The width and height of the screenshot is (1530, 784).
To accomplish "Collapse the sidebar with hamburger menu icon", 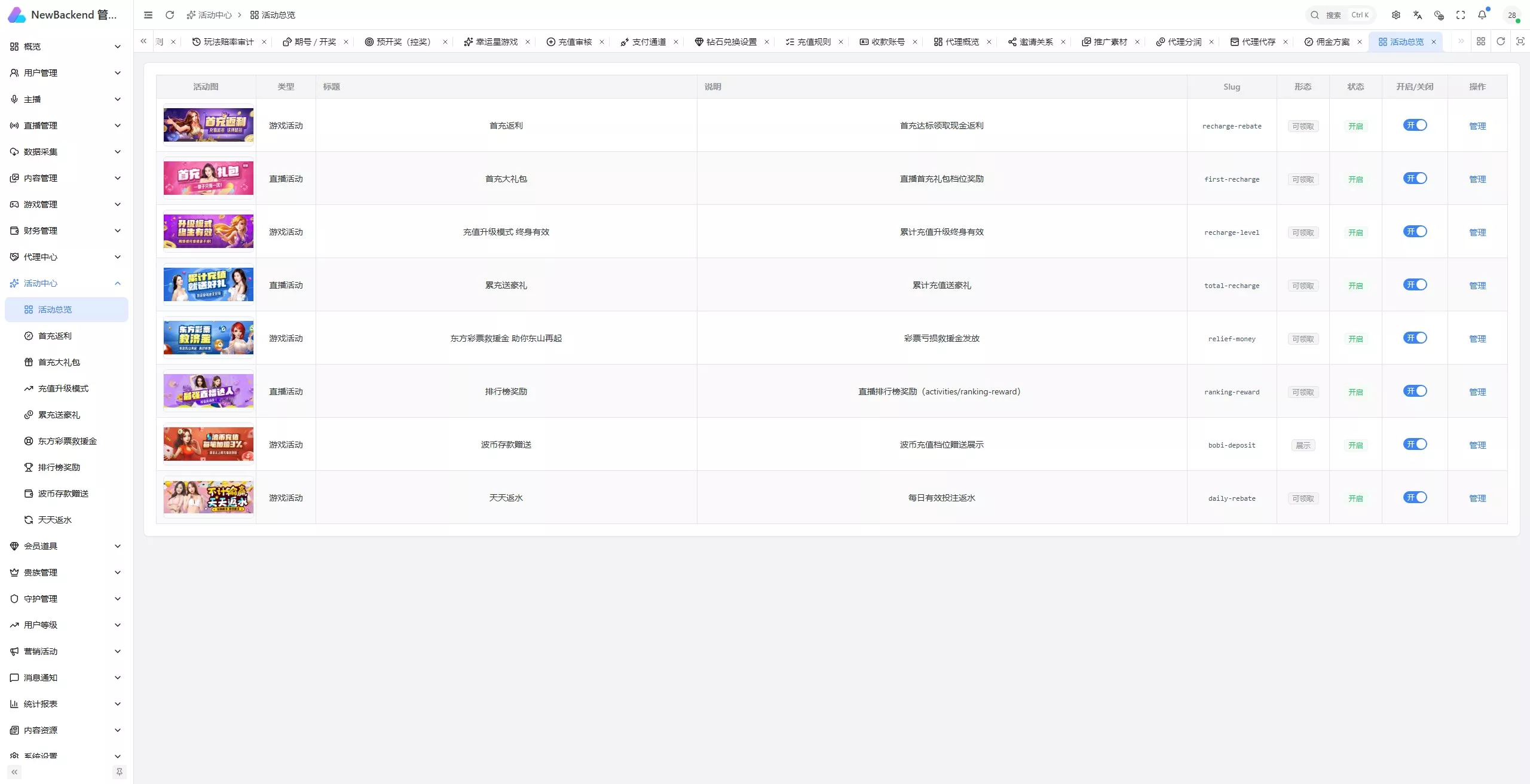I will tap(148, 15).
